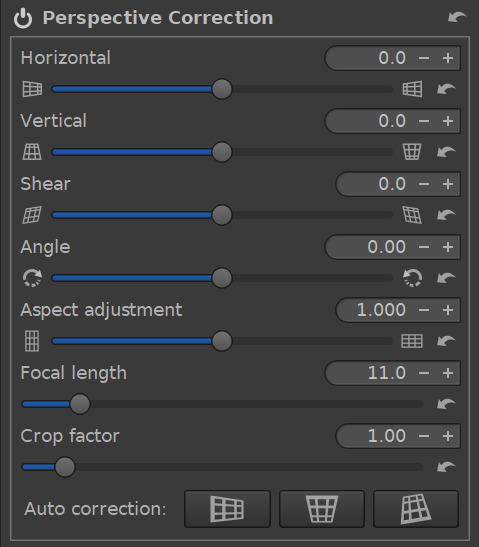Reset the Angle slider value

click(446, 278)
